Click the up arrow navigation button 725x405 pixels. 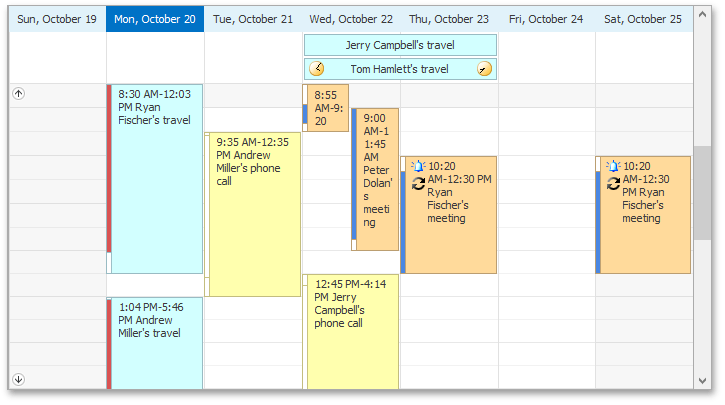point(18,94)
